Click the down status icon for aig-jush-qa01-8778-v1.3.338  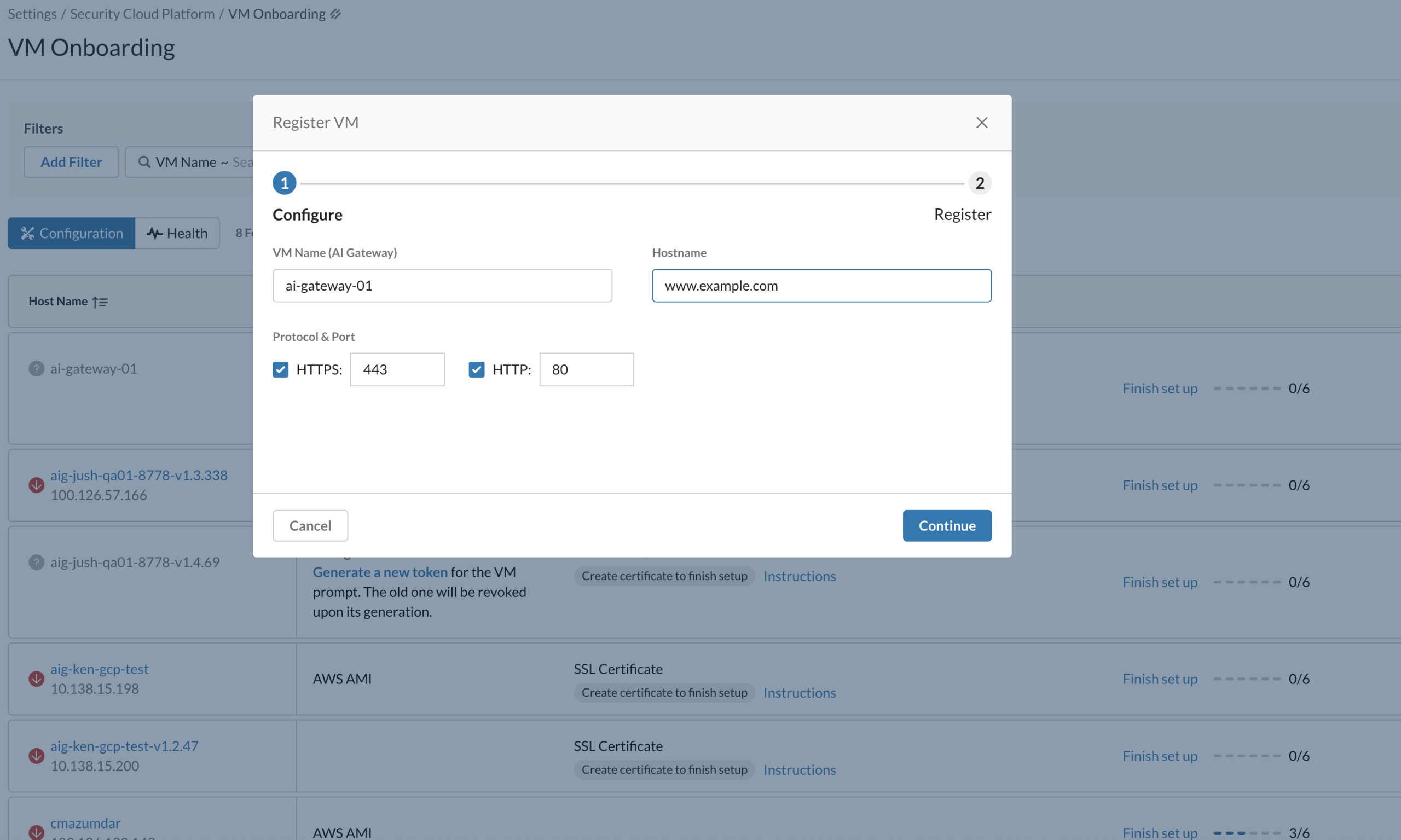pyautogui.click(x=36, y=485)
